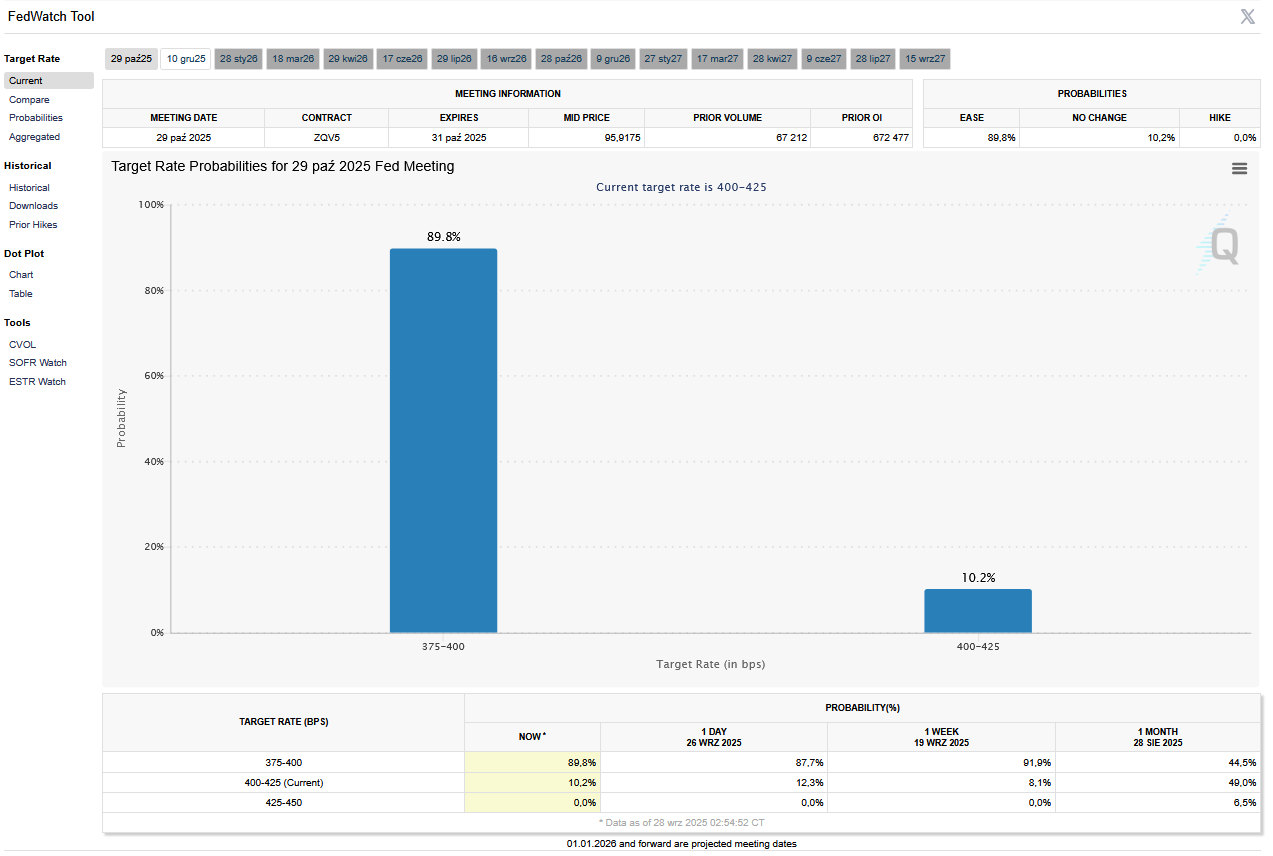This screenshot has width=1273, height=856.
Task: View Prior Hikes in the sidebar
Action: [x=33, y=225]
